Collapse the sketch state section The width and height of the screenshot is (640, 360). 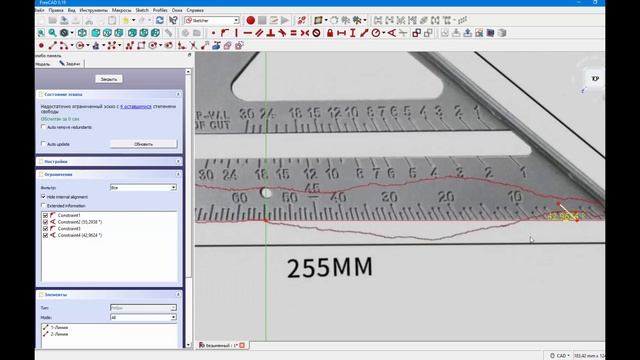(178, 94)
